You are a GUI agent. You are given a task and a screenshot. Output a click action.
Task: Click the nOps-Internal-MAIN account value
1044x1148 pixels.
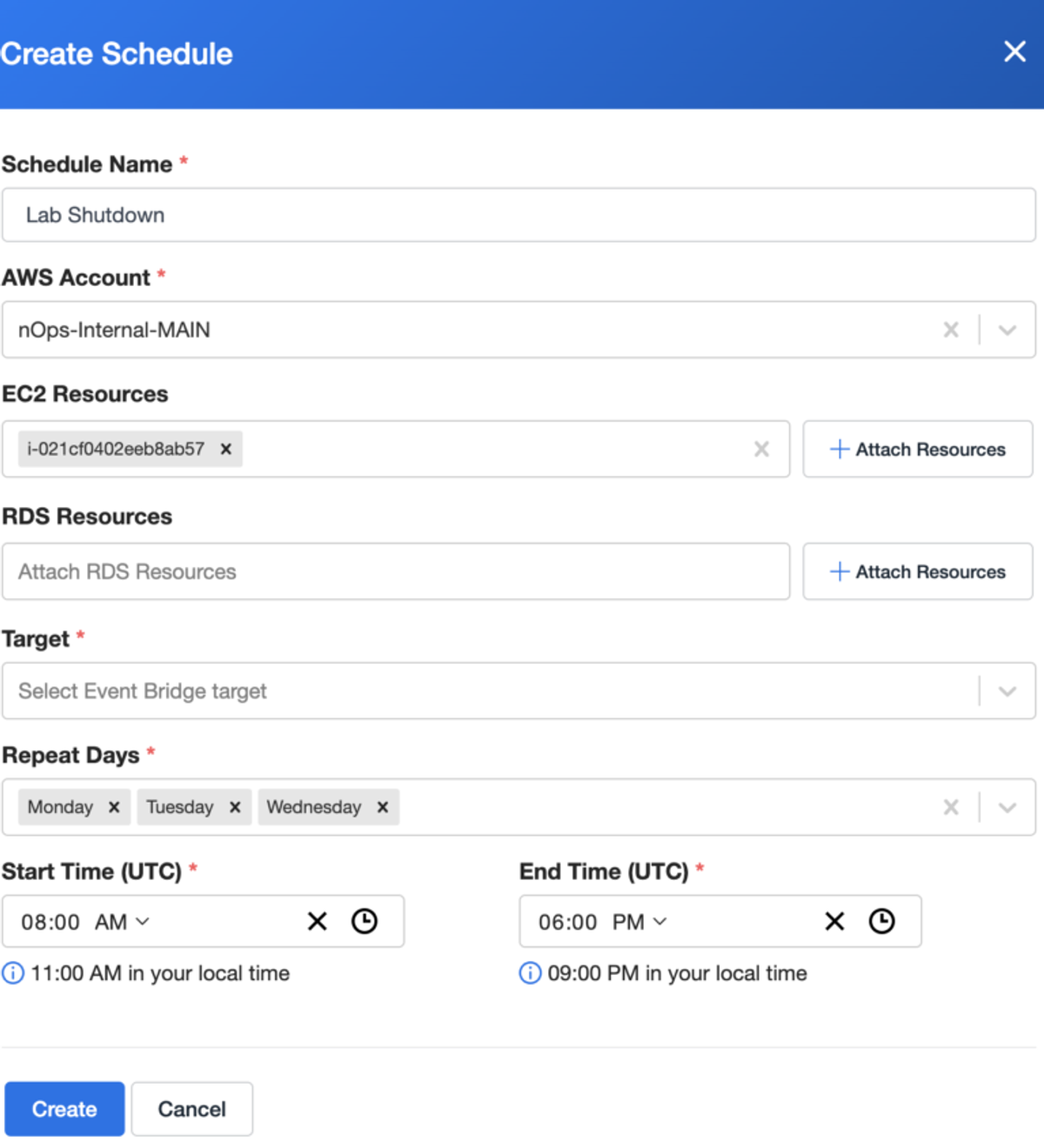(x=114, y=330)
